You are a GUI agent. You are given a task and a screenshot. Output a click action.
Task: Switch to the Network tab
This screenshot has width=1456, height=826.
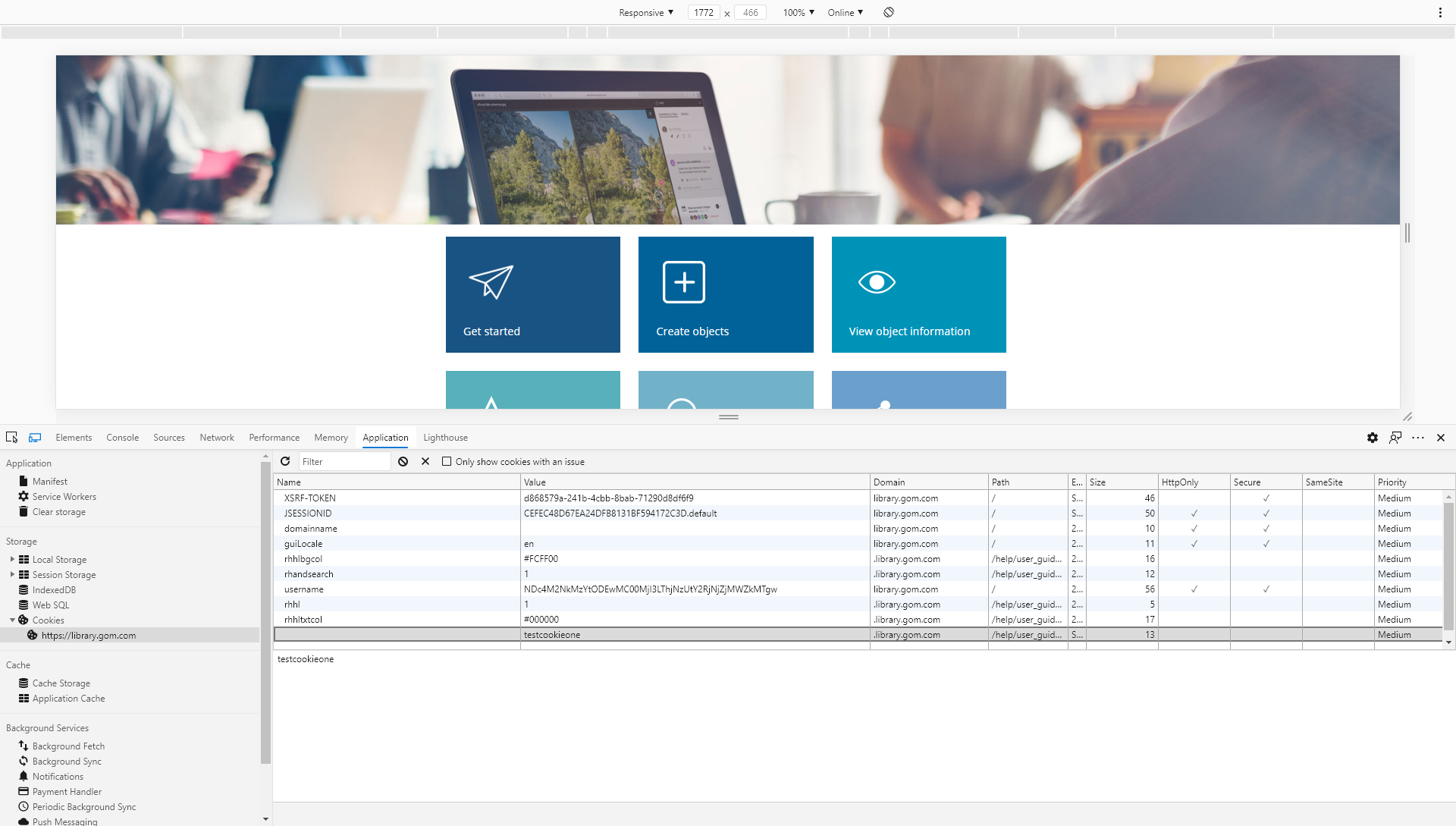coord(217,438)
